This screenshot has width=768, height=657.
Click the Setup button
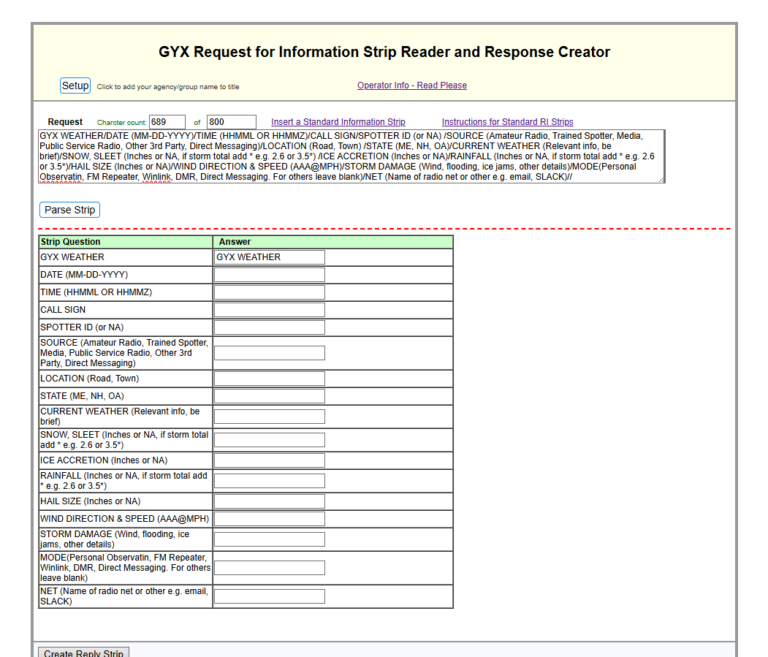click(75, 86)
